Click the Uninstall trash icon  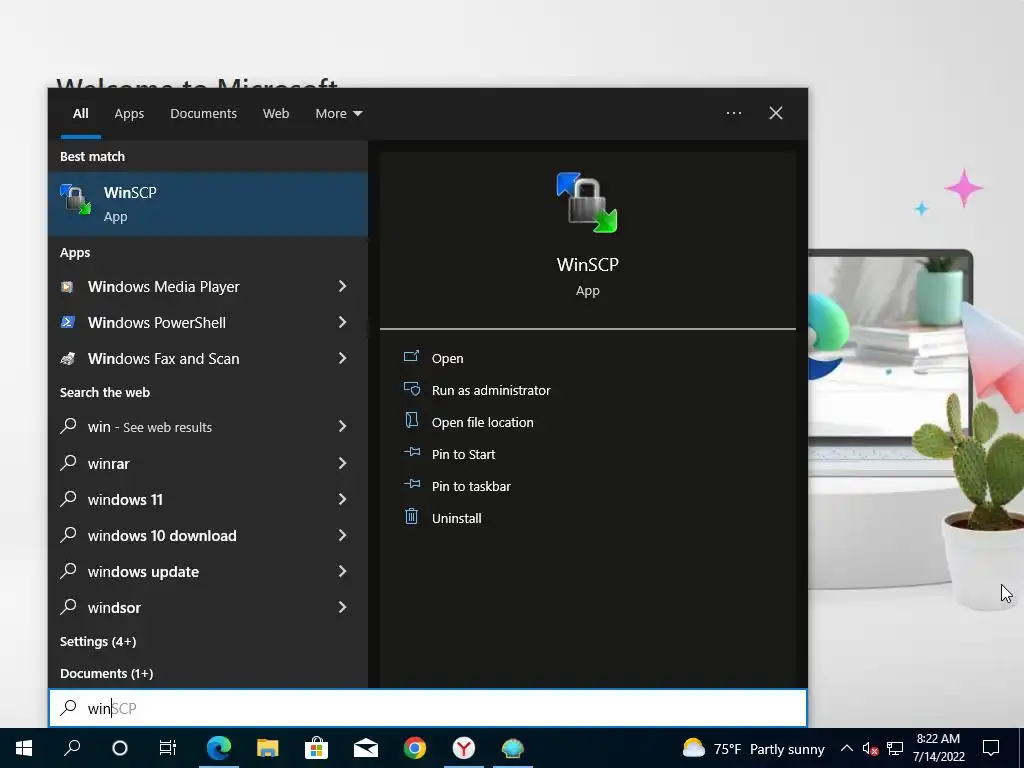pos(411,517)
